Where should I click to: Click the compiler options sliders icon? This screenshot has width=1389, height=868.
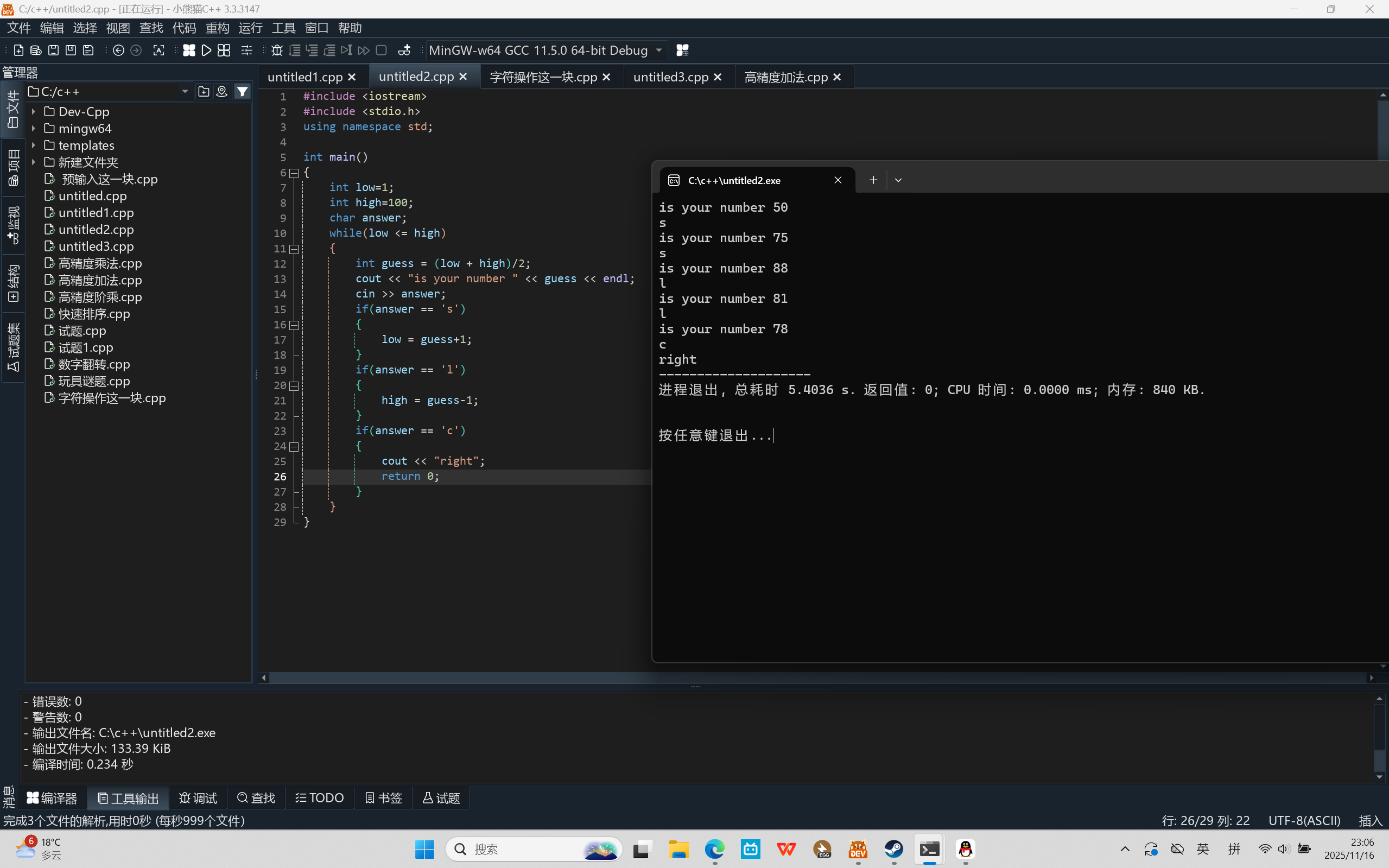point(246,50)
